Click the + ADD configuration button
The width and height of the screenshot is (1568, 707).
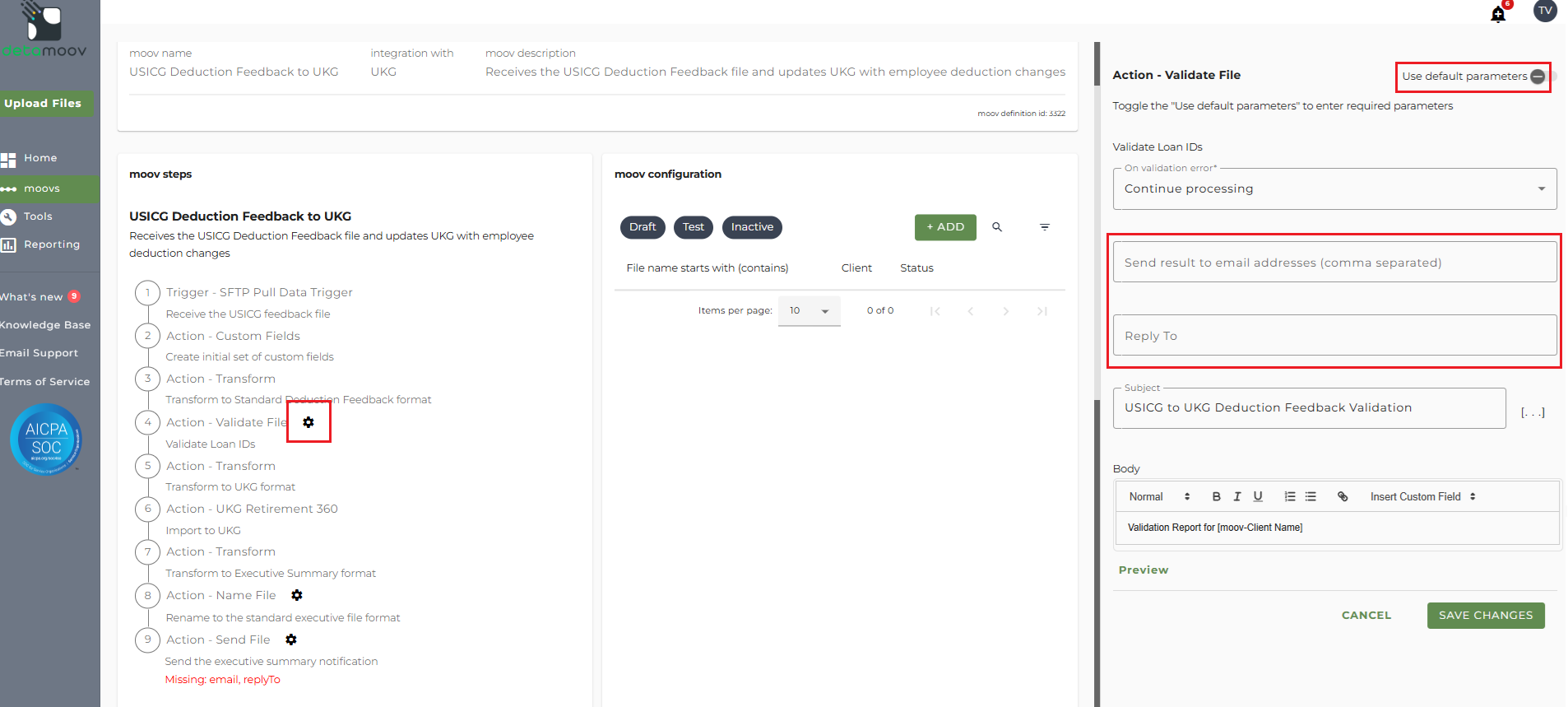[x=945, y=227]
